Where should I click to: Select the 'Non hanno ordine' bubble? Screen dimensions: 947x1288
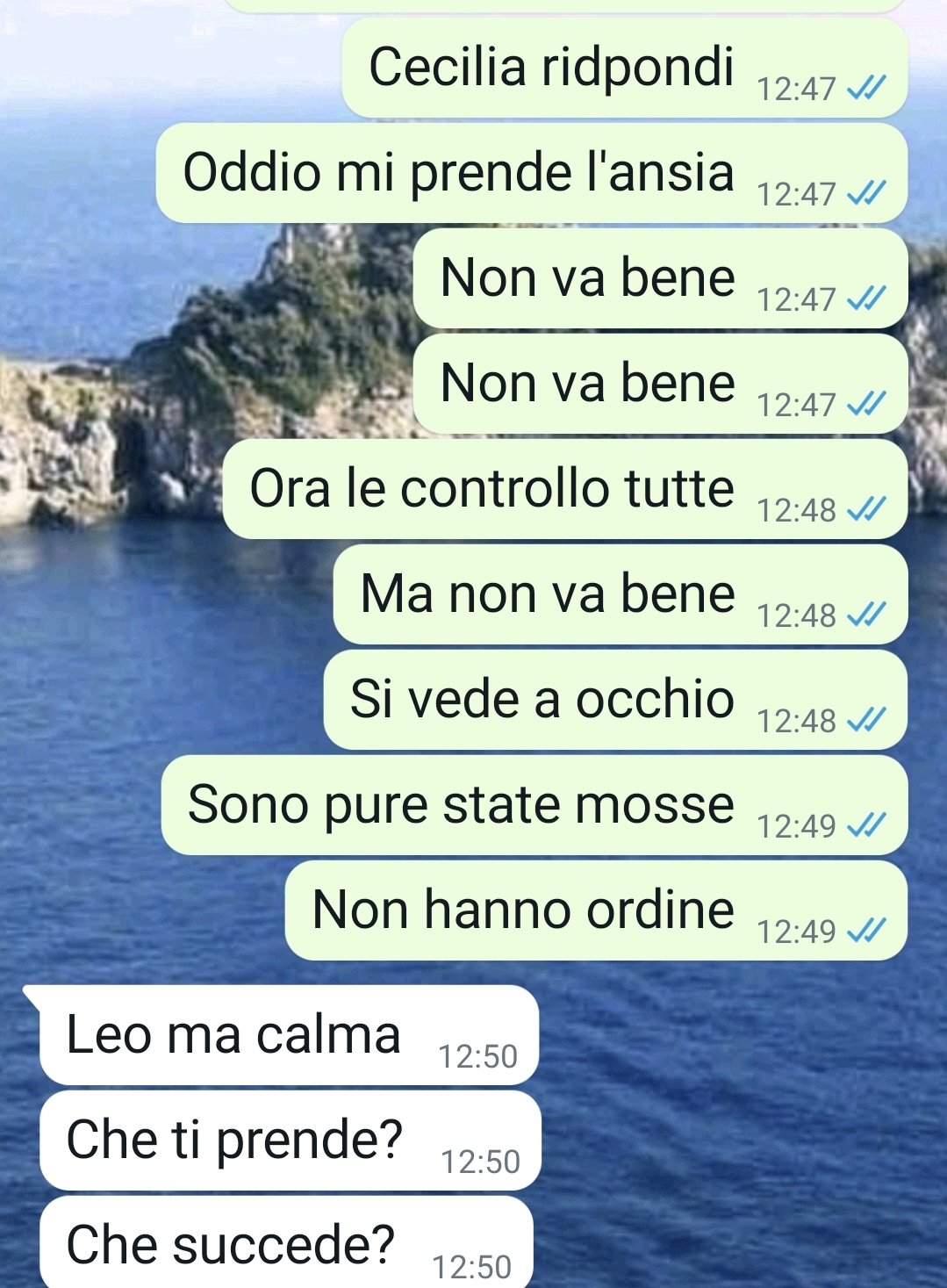pos(596,910)
